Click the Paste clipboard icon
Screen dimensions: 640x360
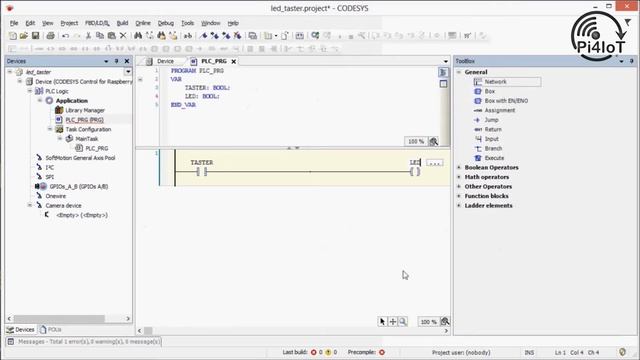pos(111,36)
